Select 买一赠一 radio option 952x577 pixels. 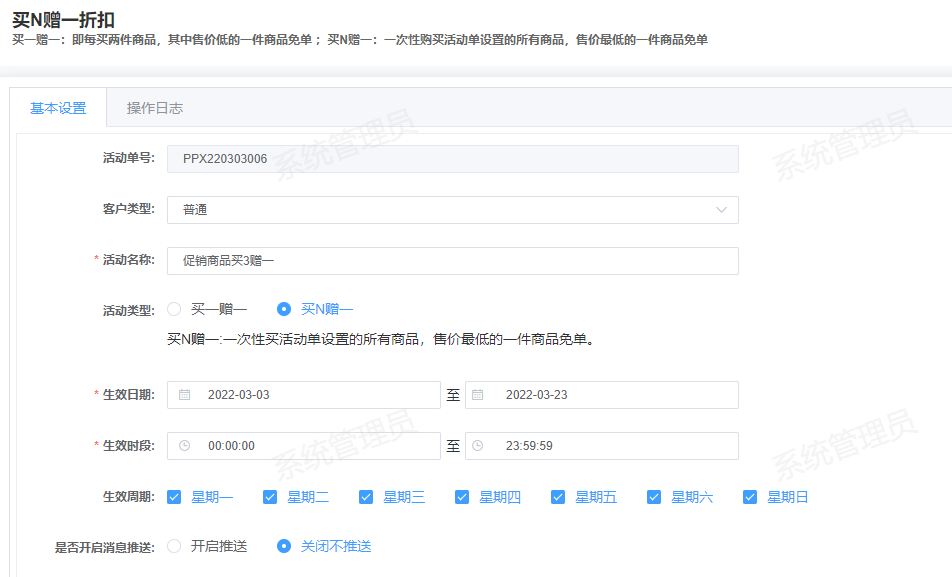174,309
